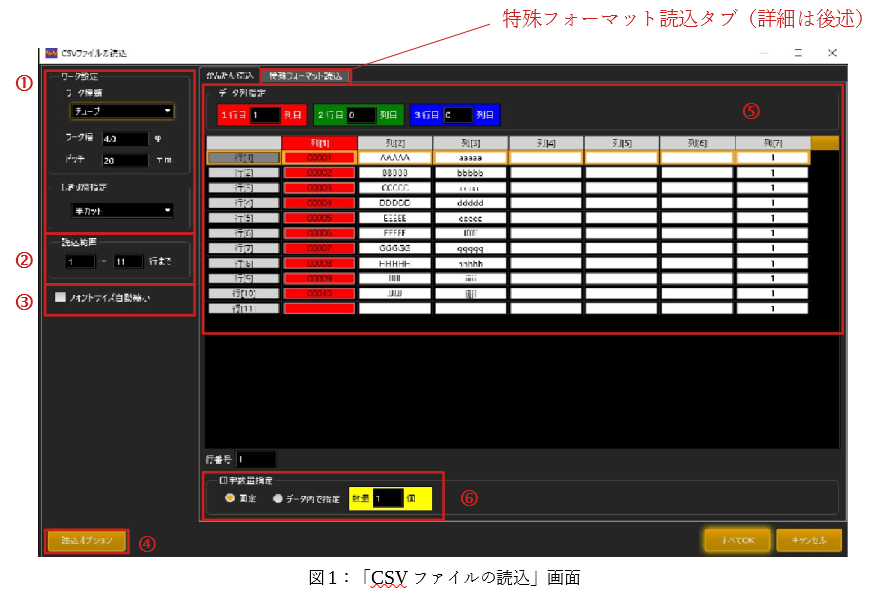
Task: Toggle the フォントサイズ自動縮小 checkbox
Action: tap(61, 298)
